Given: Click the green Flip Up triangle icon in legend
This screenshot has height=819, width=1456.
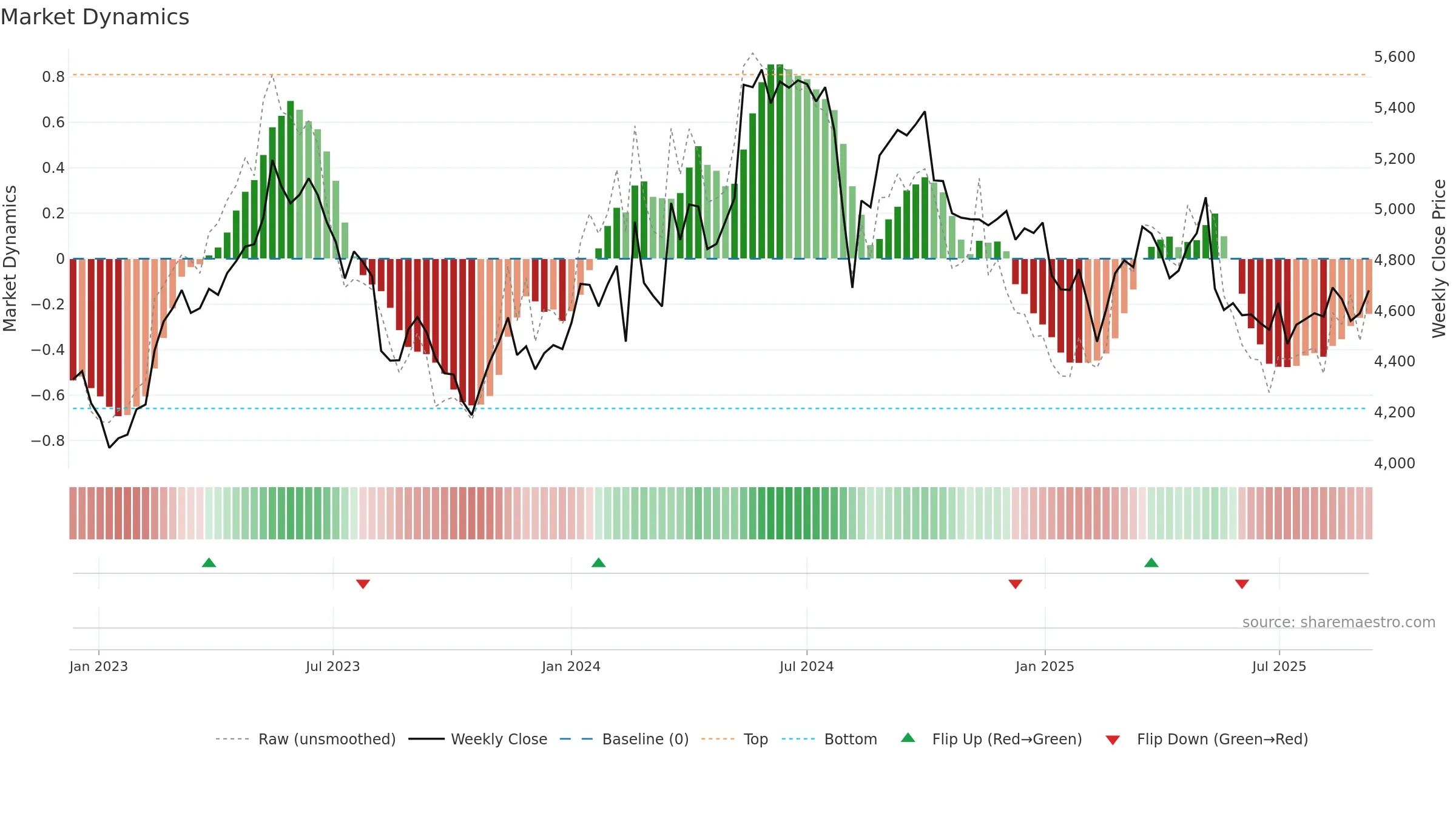Looking at the screenshot, I should pyautogui.click(x=908, y=738).
